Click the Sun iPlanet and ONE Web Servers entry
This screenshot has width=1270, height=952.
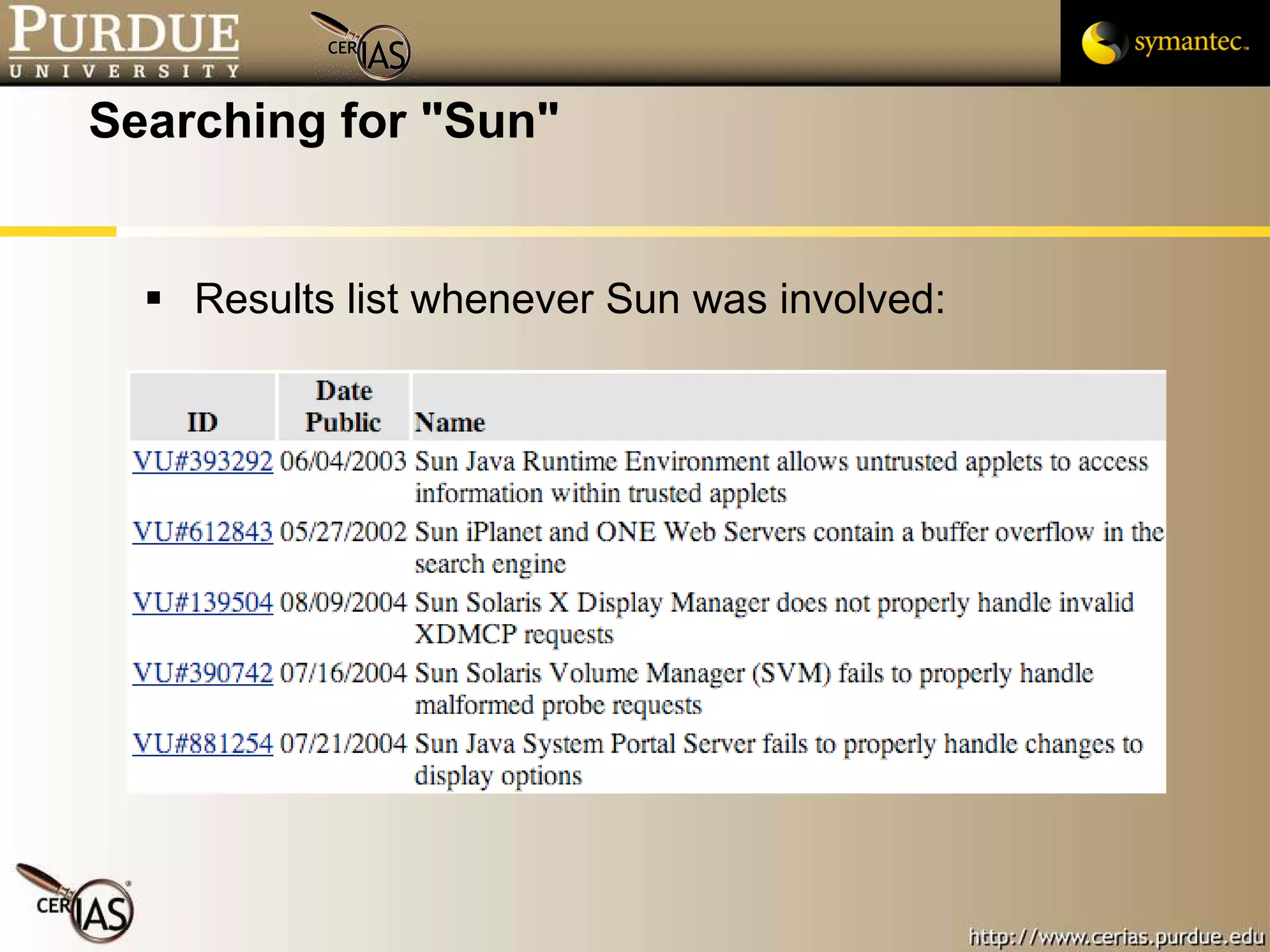[789, 549]
